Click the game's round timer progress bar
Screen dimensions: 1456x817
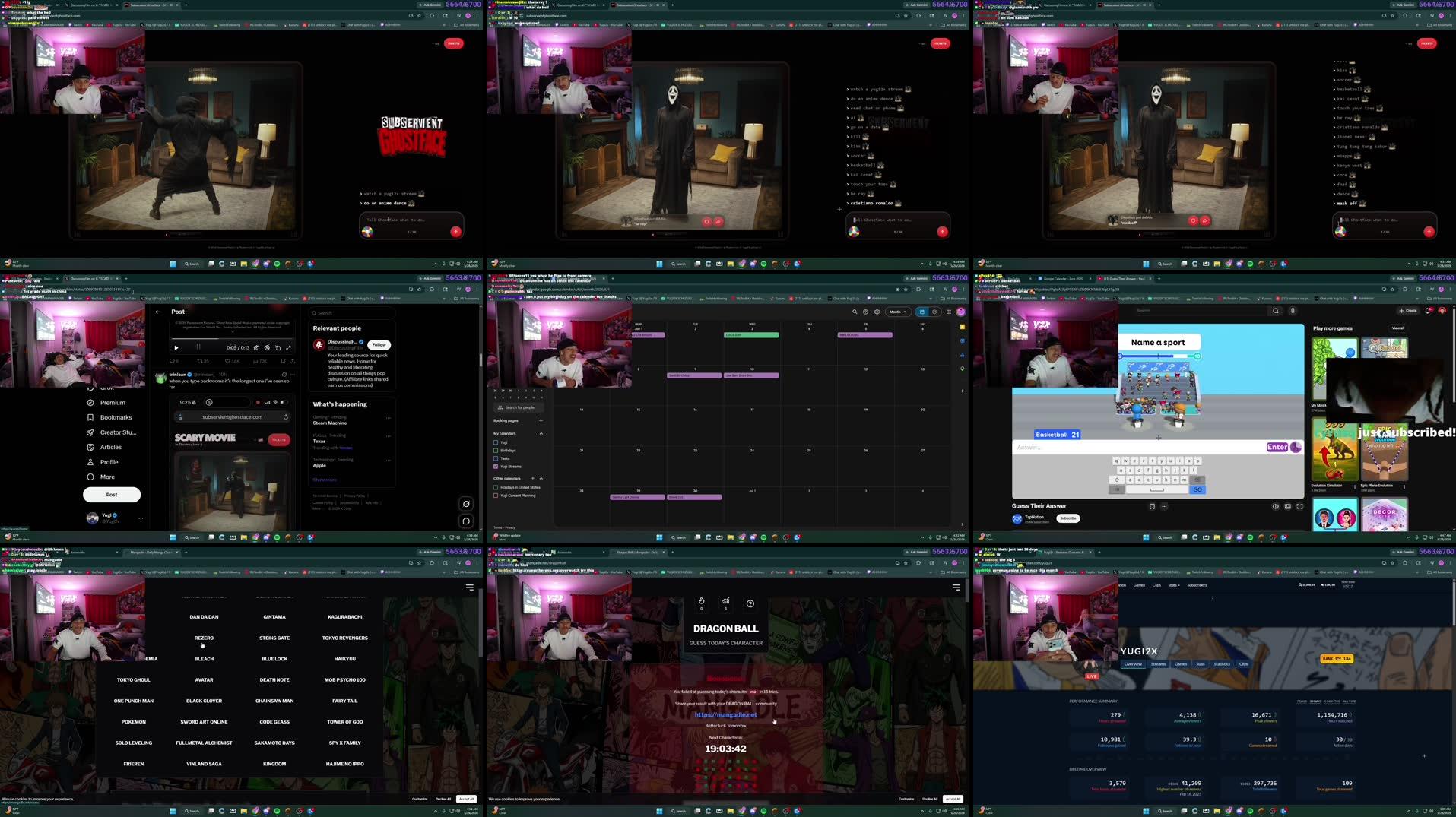(x=1159, y=356)
